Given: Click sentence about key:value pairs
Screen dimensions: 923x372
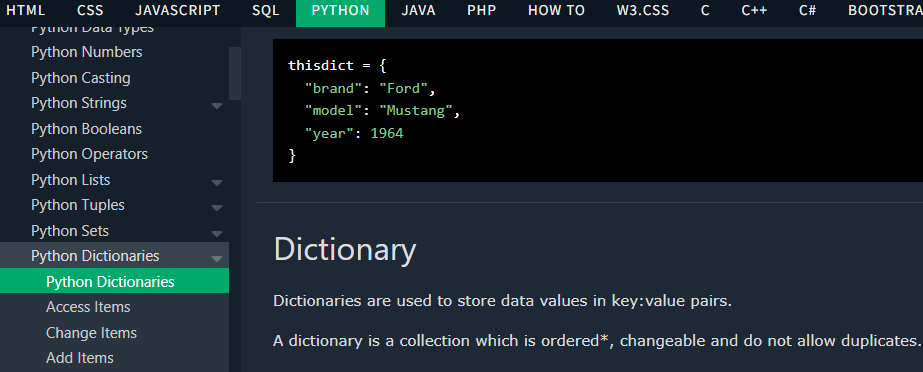Looking at the screenshot, I should coord(502,301).
